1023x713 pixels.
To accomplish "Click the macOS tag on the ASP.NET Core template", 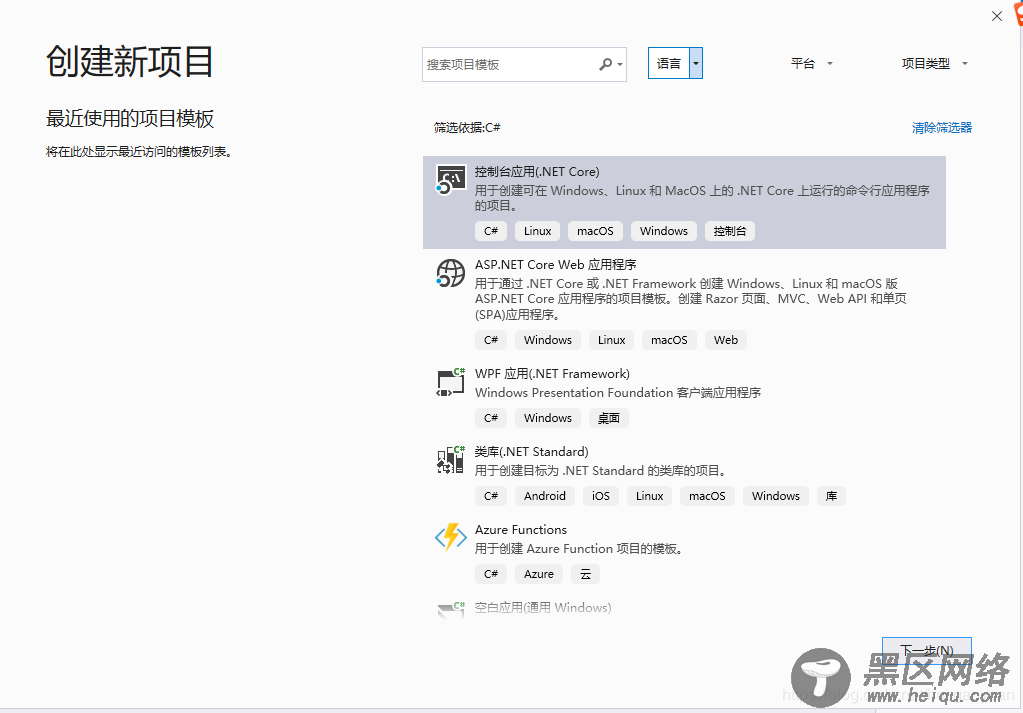I will [669, 340].
